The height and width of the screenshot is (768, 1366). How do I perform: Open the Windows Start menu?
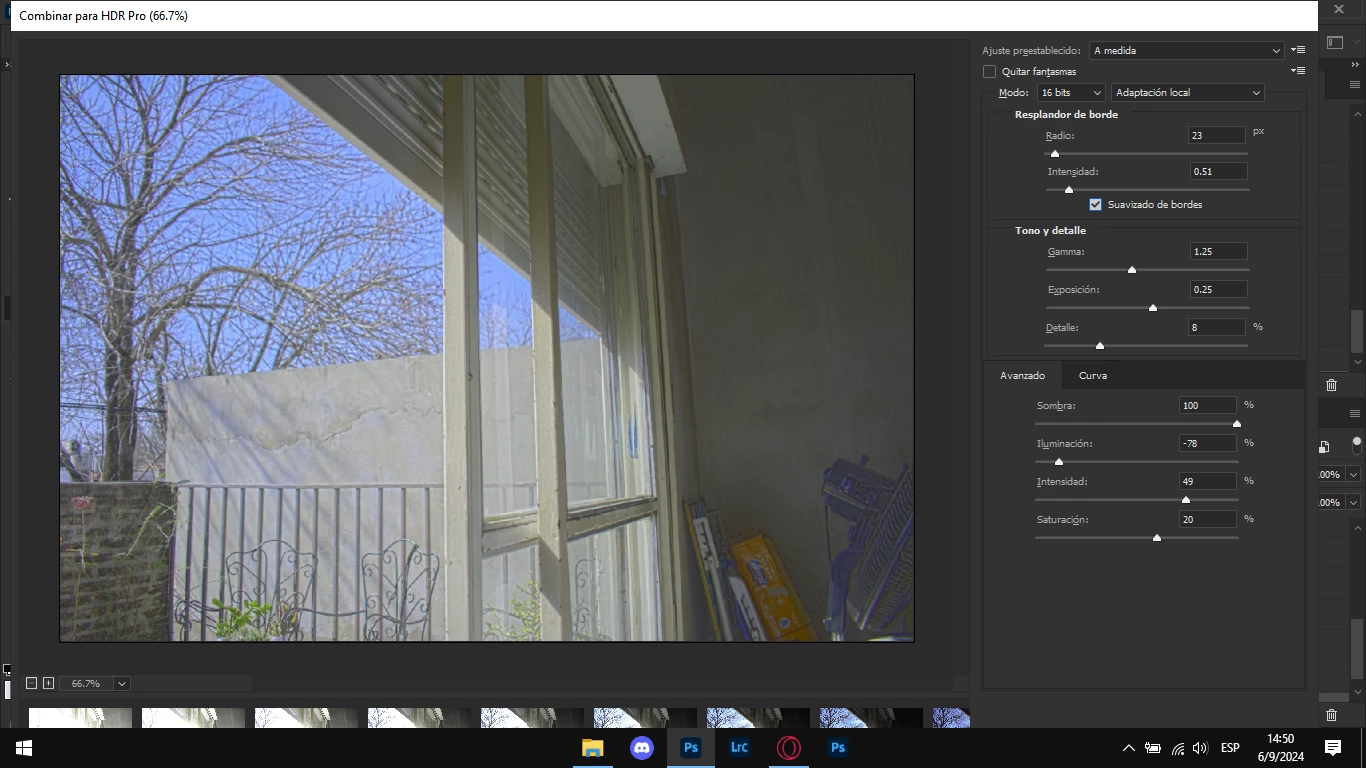(x=24, y=748)
